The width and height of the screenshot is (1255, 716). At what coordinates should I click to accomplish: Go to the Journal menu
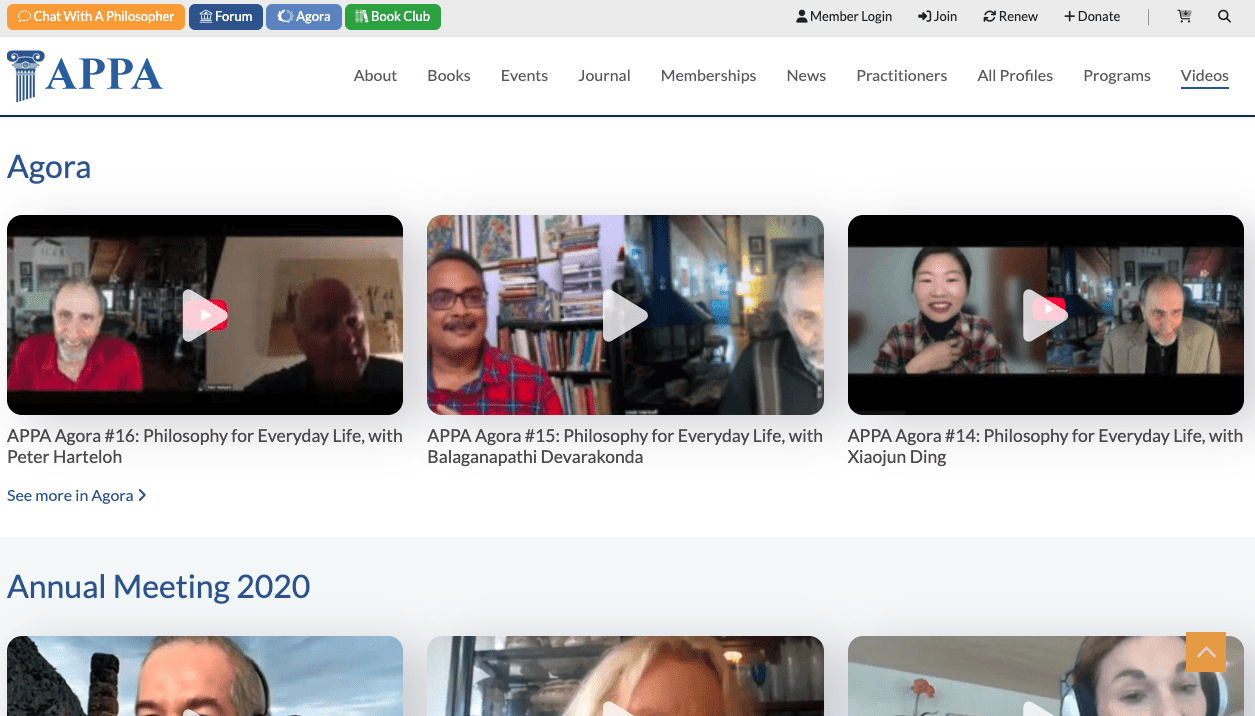pos(604,76)
